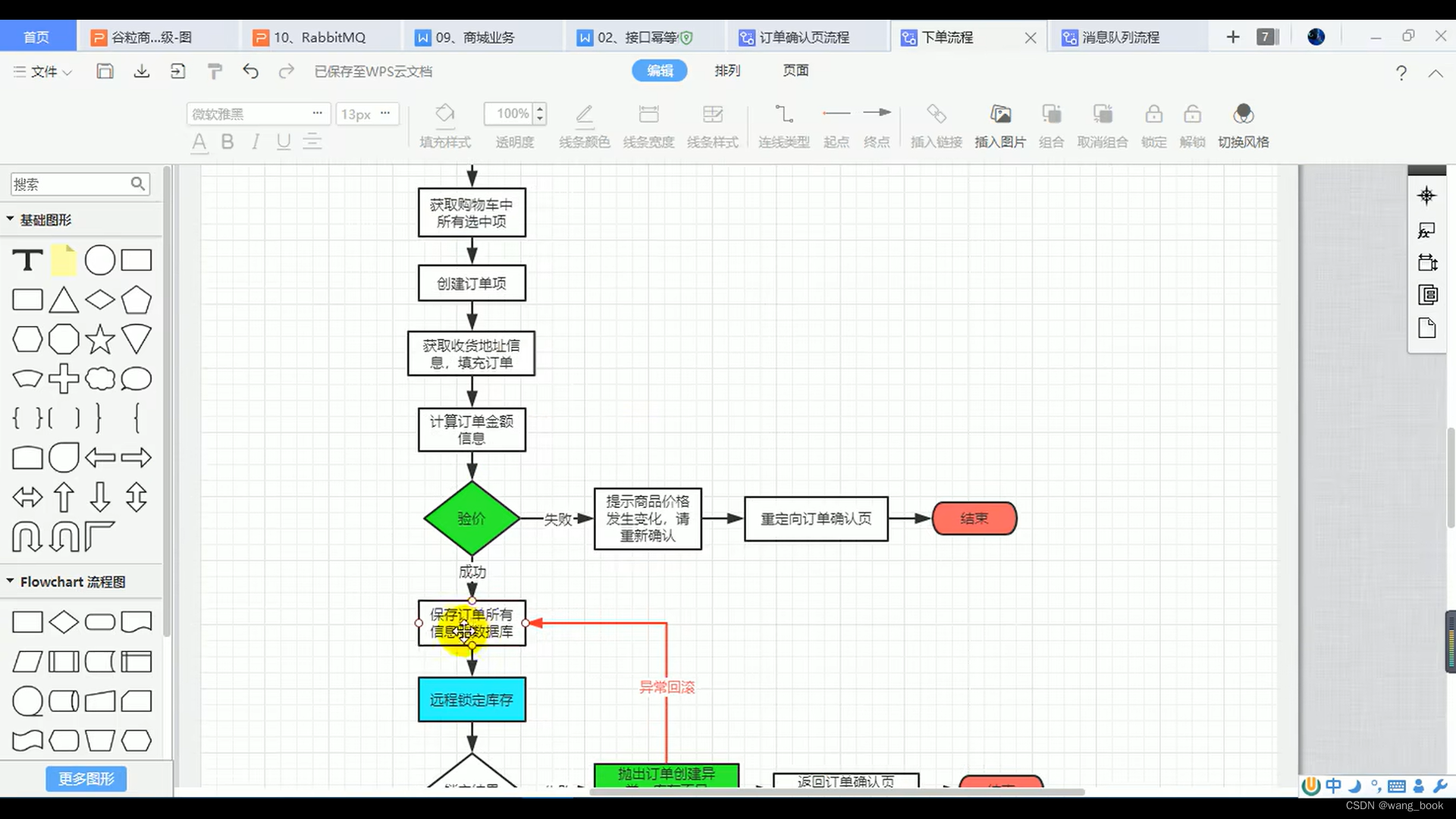
Task: Click the Switch Style (切换风格) icon
Action: (1243, 115)
